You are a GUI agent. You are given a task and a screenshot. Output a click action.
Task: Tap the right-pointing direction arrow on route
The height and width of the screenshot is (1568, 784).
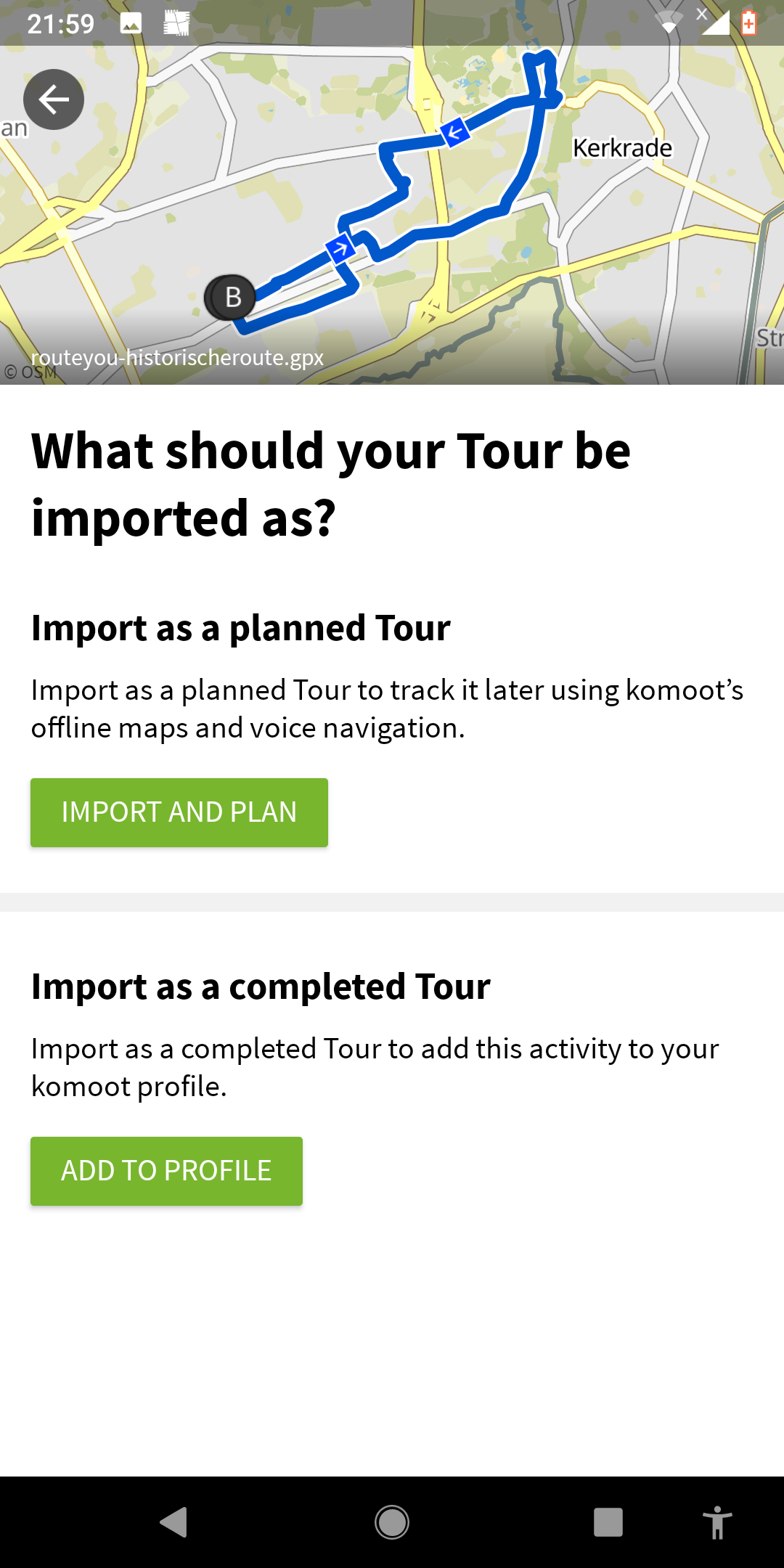coord(340,249)
